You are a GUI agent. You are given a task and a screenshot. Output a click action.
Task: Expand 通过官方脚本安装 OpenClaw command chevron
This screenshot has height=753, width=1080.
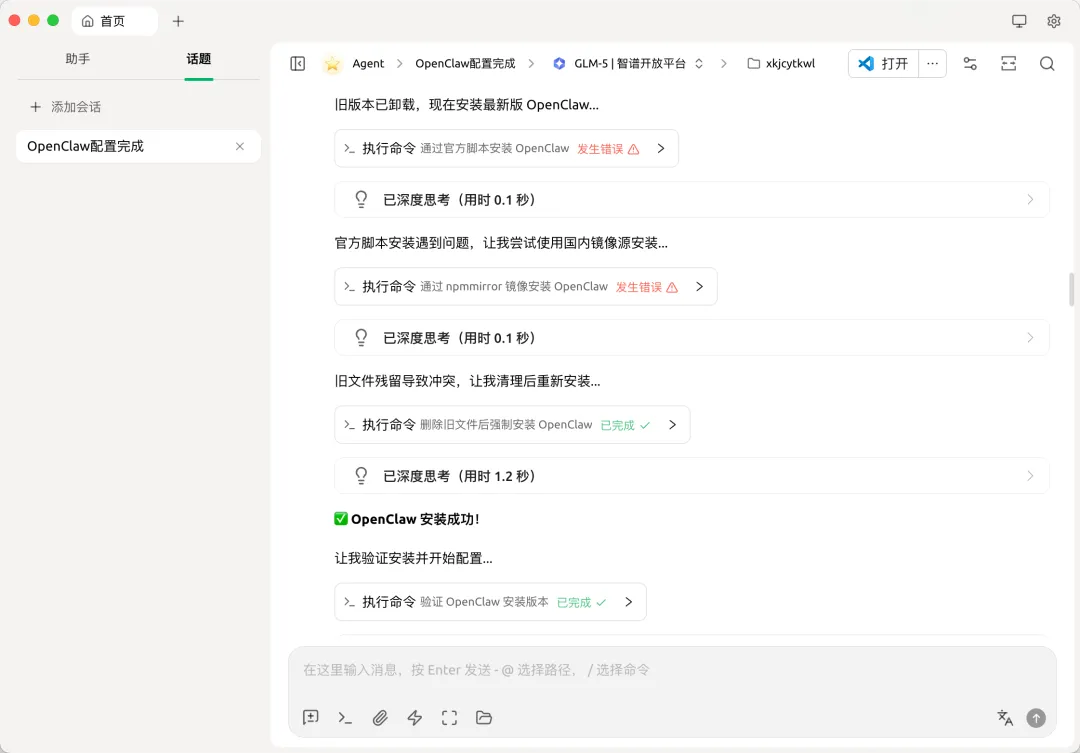[x=661, y=148]
